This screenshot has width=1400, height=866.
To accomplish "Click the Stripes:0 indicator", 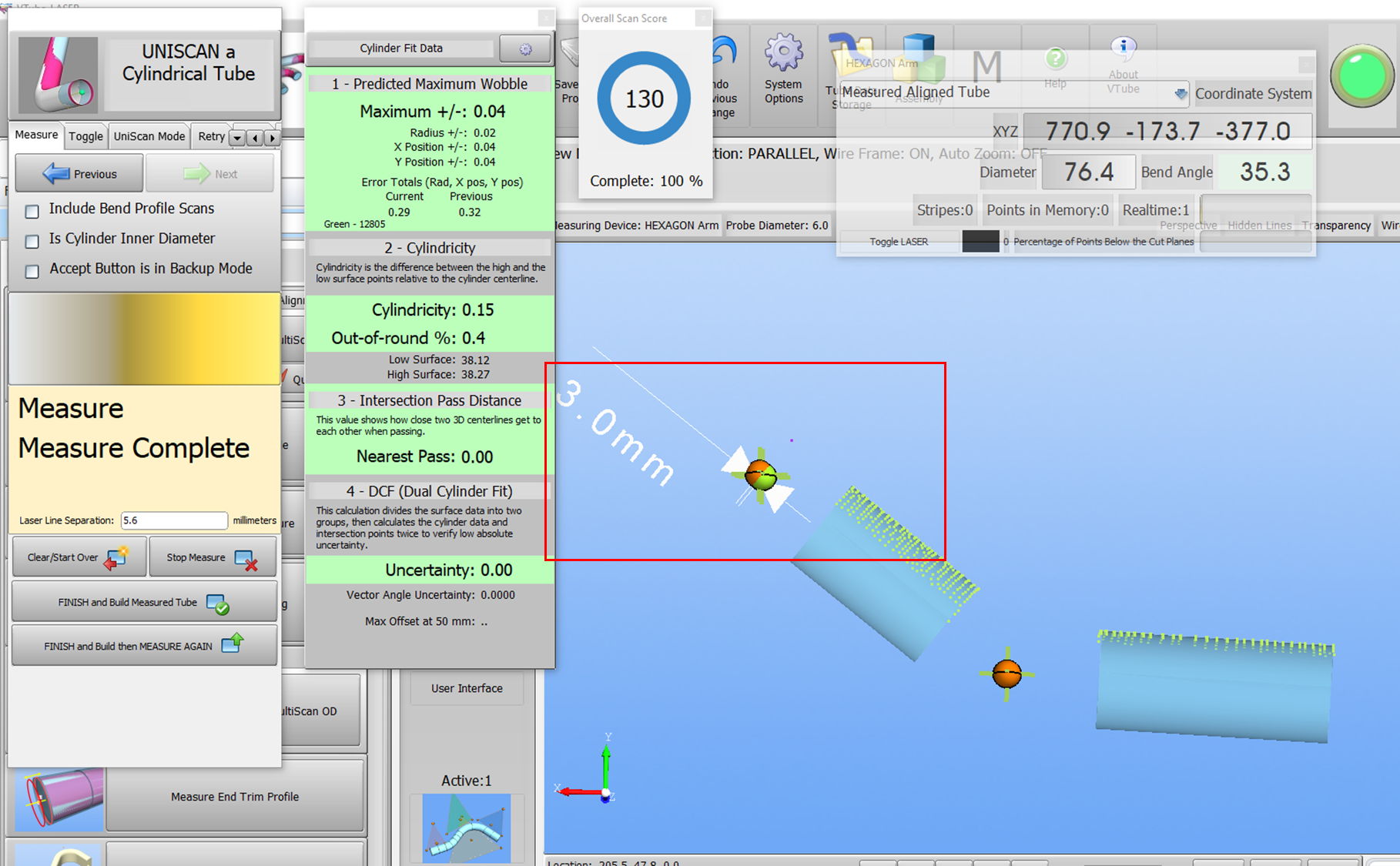I will 945,210.
